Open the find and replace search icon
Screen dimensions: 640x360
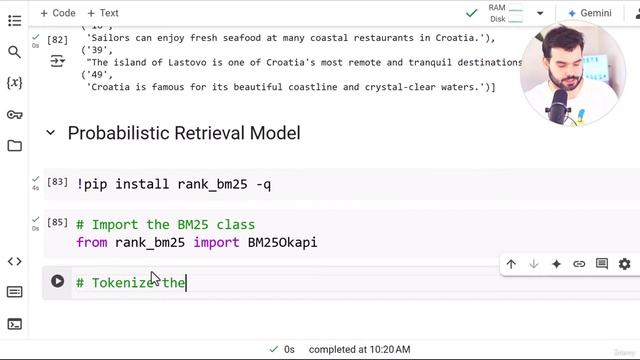[x=14, y=52]
